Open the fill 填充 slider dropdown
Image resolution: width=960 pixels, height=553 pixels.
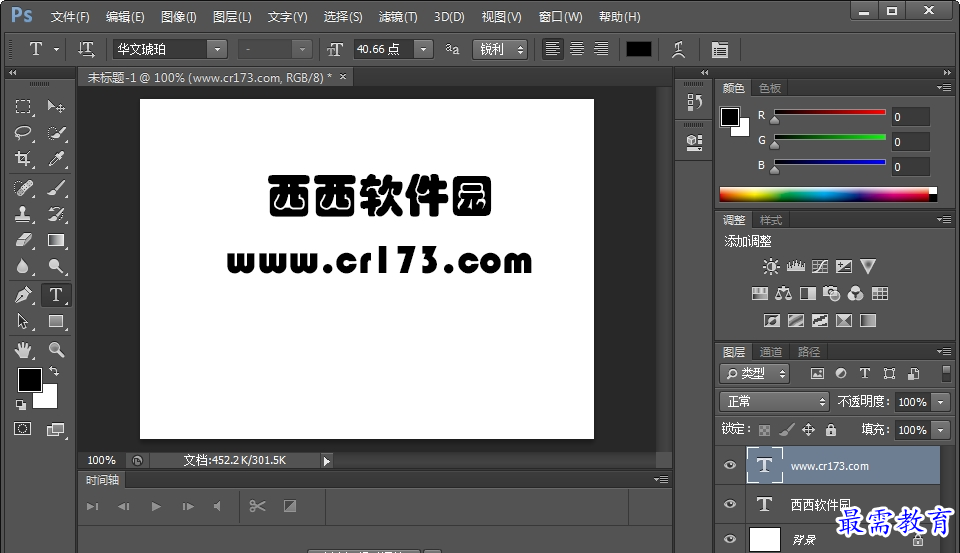[940, 430]
